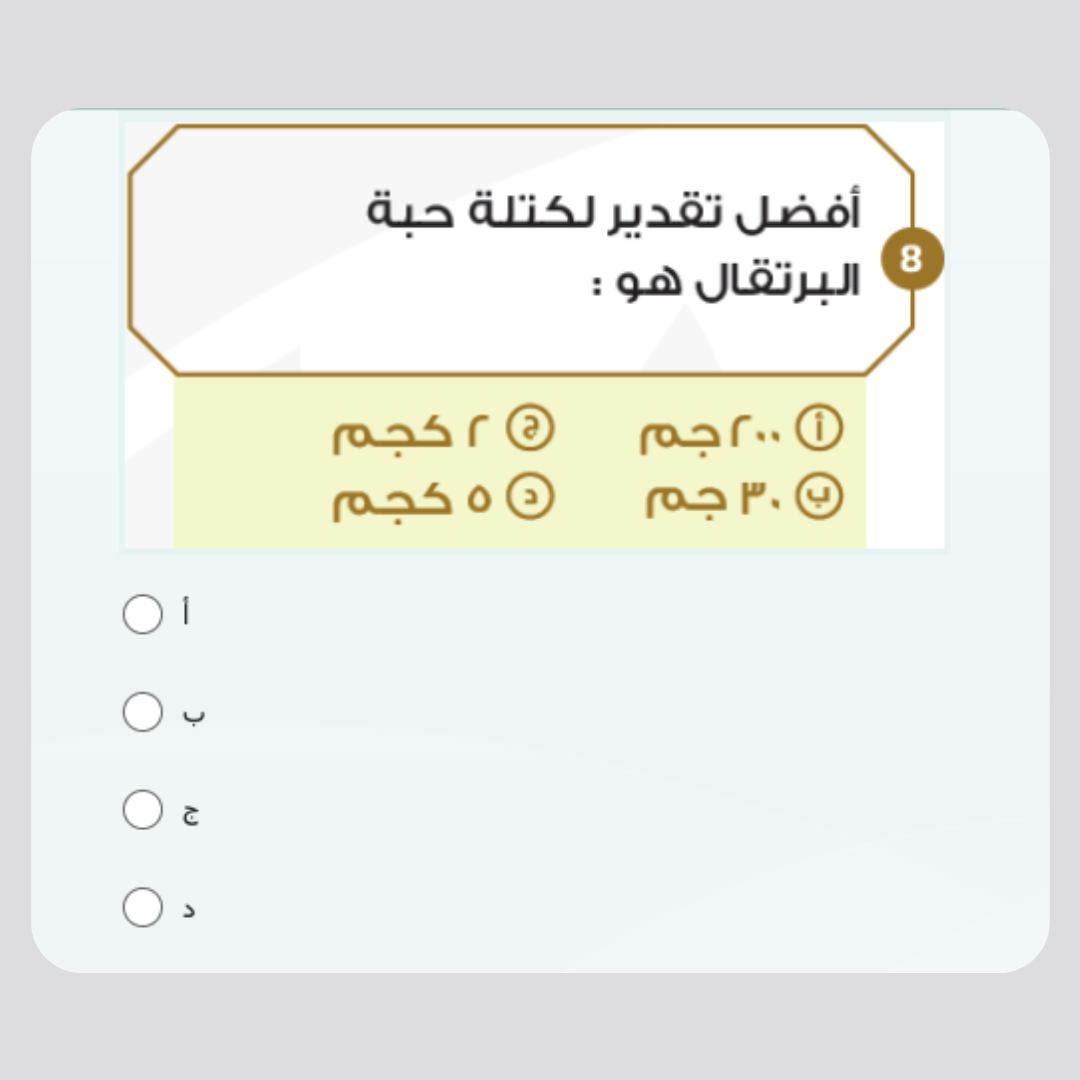This screenshot has width=1080, height=1080.
Task: Click the ٥ كجم option text
Action: point(412,500)
